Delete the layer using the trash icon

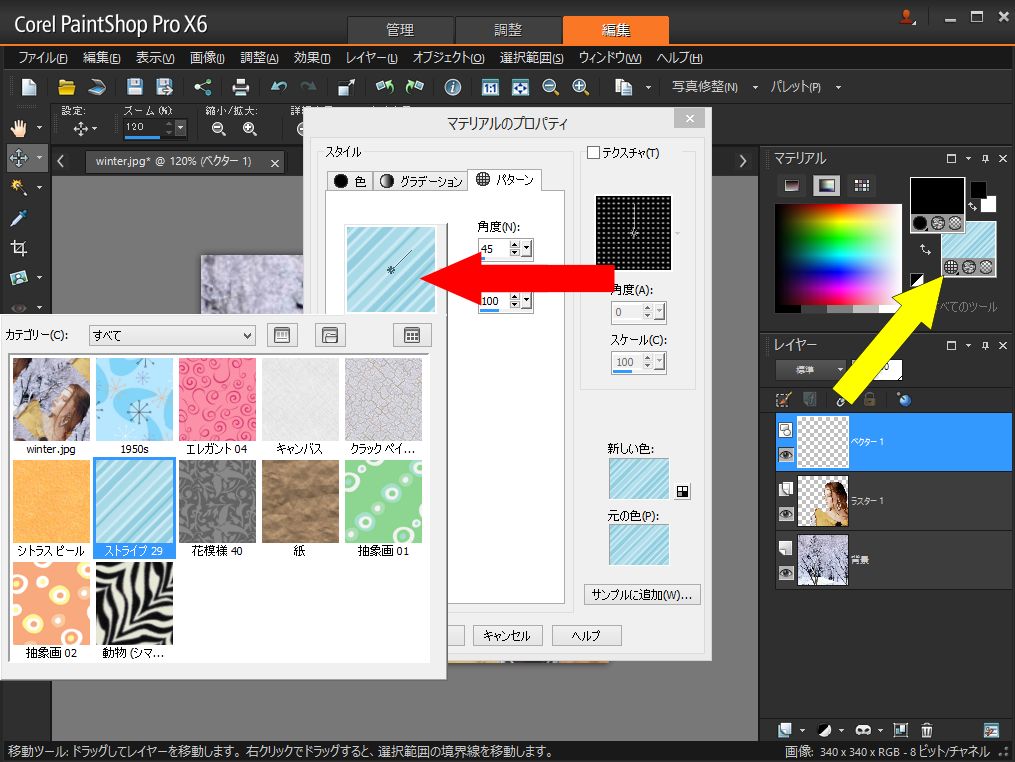tap(927, 730)
